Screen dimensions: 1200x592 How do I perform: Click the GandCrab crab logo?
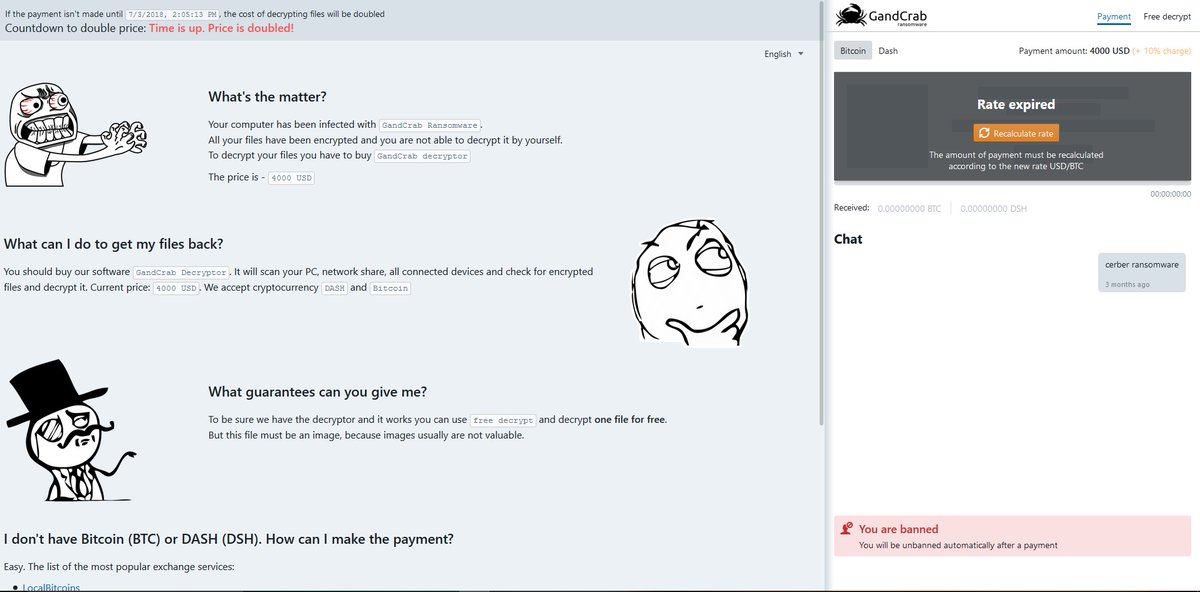click(853, 16)
